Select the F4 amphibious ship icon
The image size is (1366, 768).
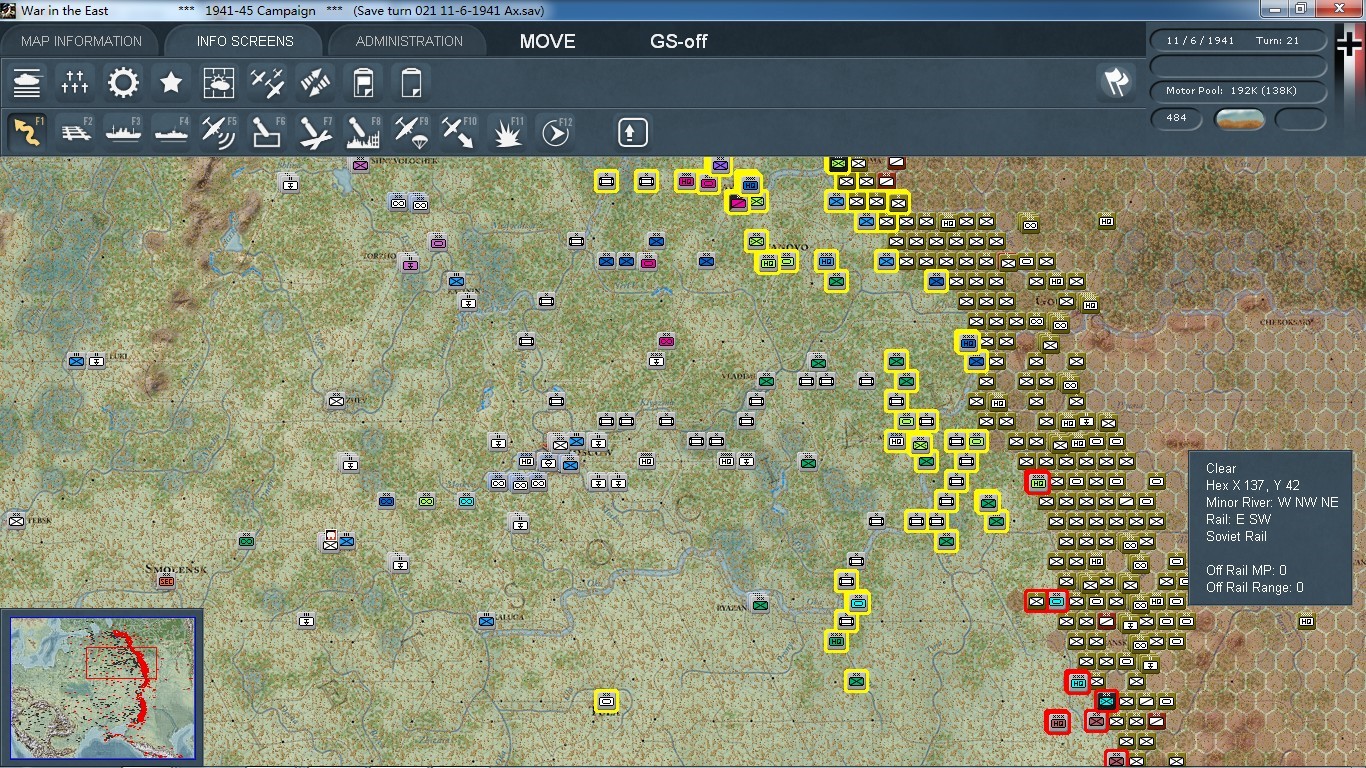(x=171, y=131)
